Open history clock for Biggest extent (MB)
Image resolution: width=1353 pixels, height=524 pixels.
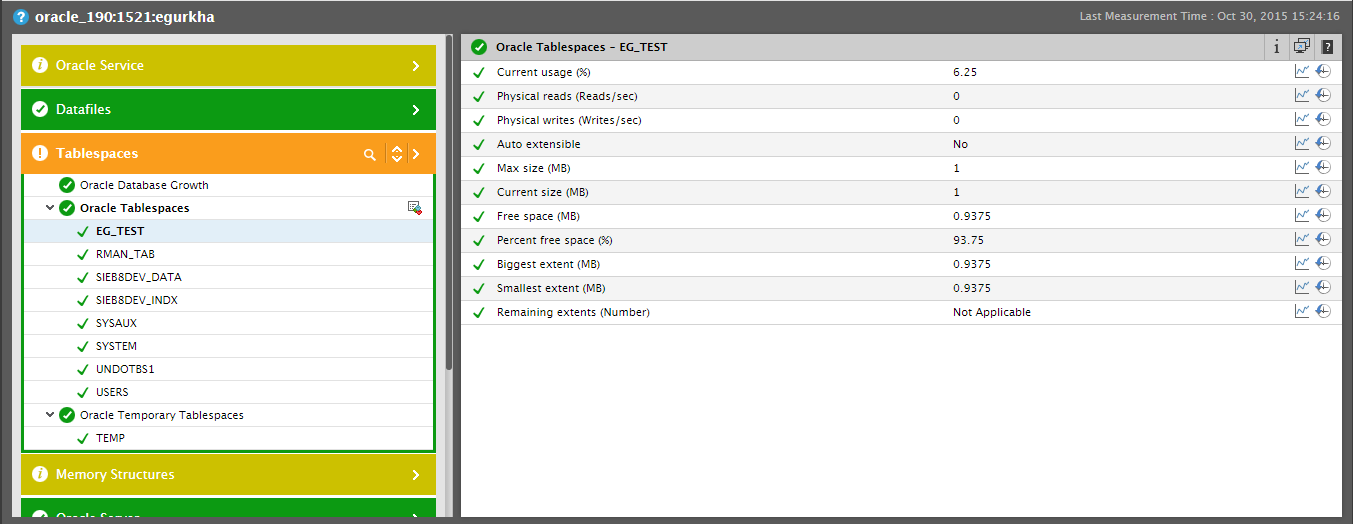[1323, 263]
